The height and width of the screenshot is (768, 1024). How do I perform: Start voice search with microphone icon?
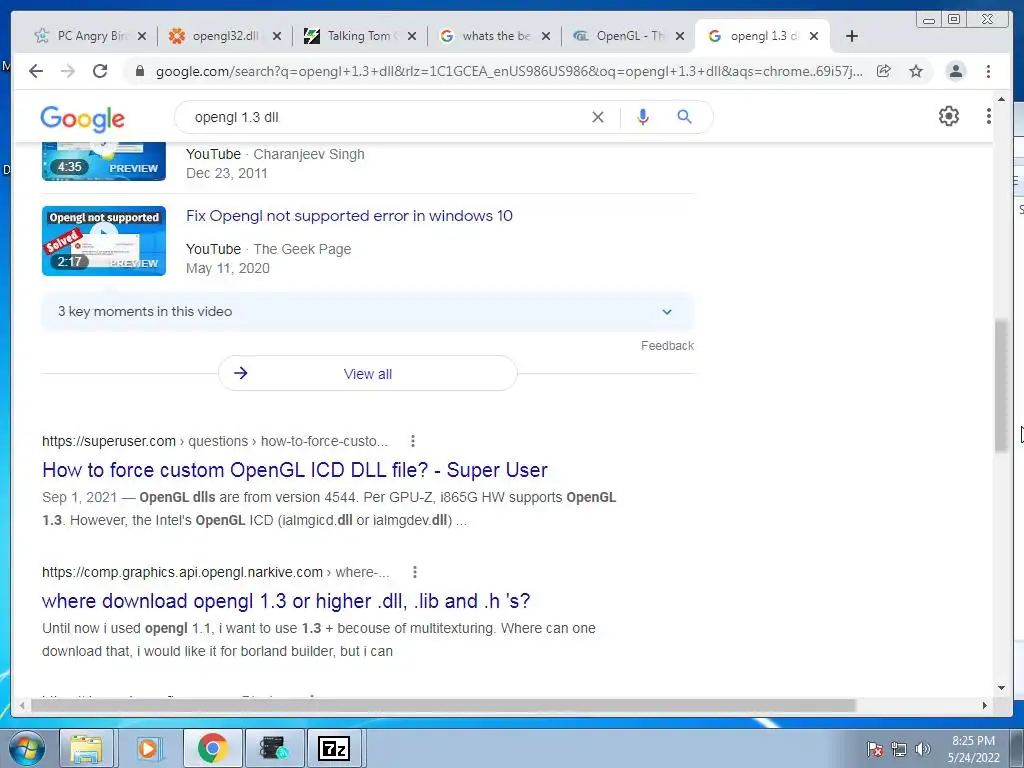[x=643, y=117]
